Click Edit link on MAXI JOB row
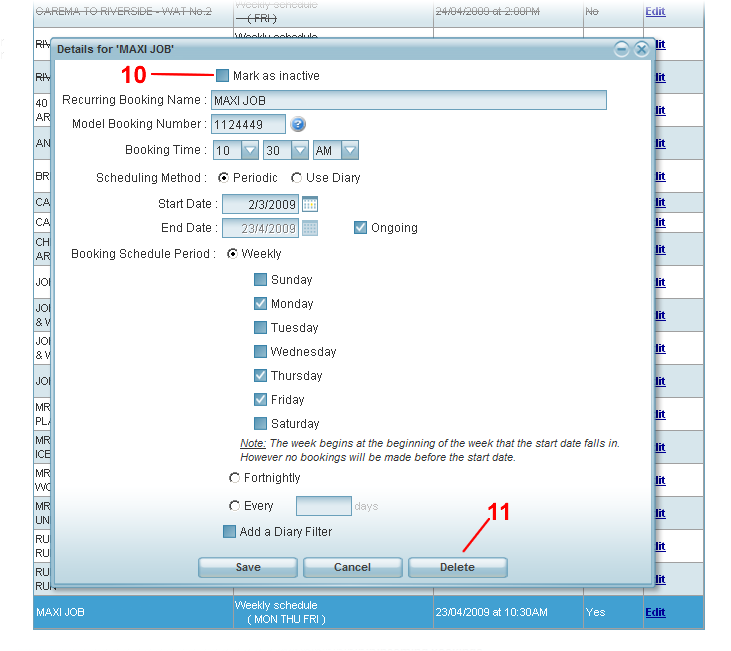The width and height of the screenshot is (731, 651). [x=655, y=612]
